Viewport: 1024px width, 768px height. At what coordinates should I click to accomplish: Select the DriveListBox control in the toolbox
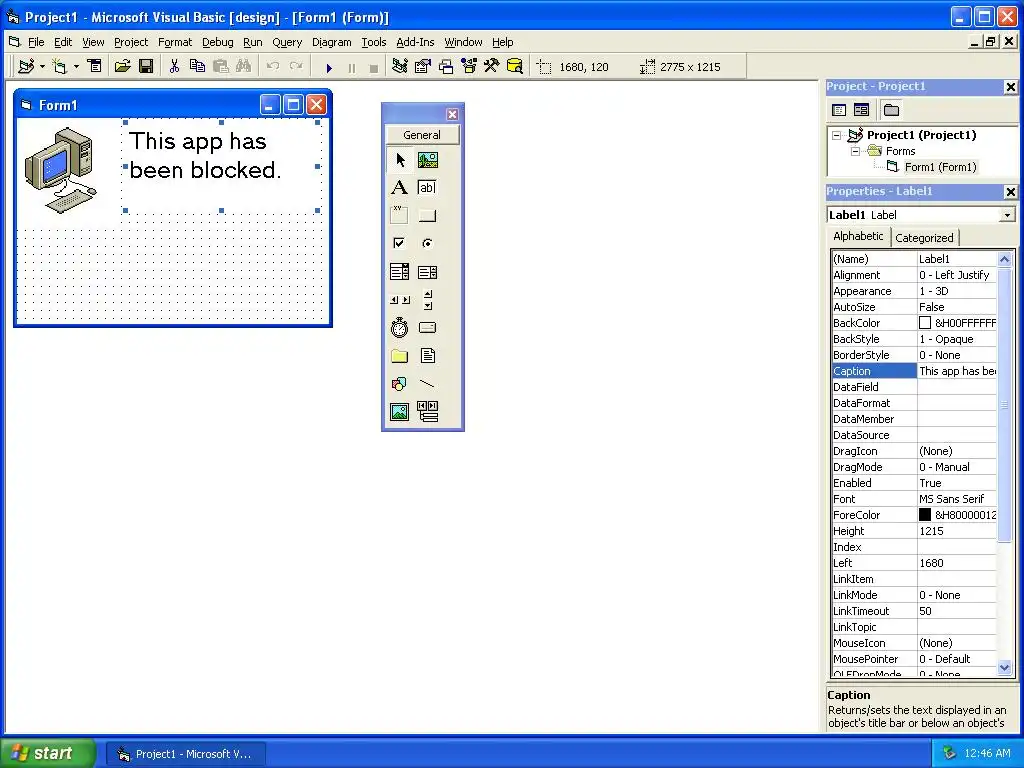pos(428,328)
